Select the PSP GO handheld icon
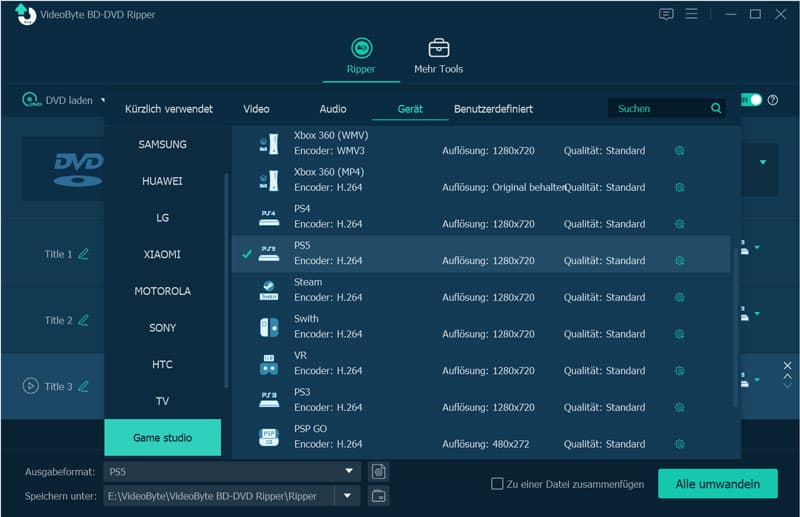The height and width of the screenshot is (517, 800). 269,437
